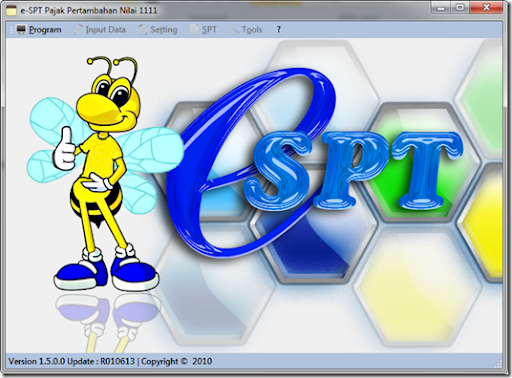Click the version text in status bar
Viewport: 512px width, 378px height.
click(x=110, y=362)
